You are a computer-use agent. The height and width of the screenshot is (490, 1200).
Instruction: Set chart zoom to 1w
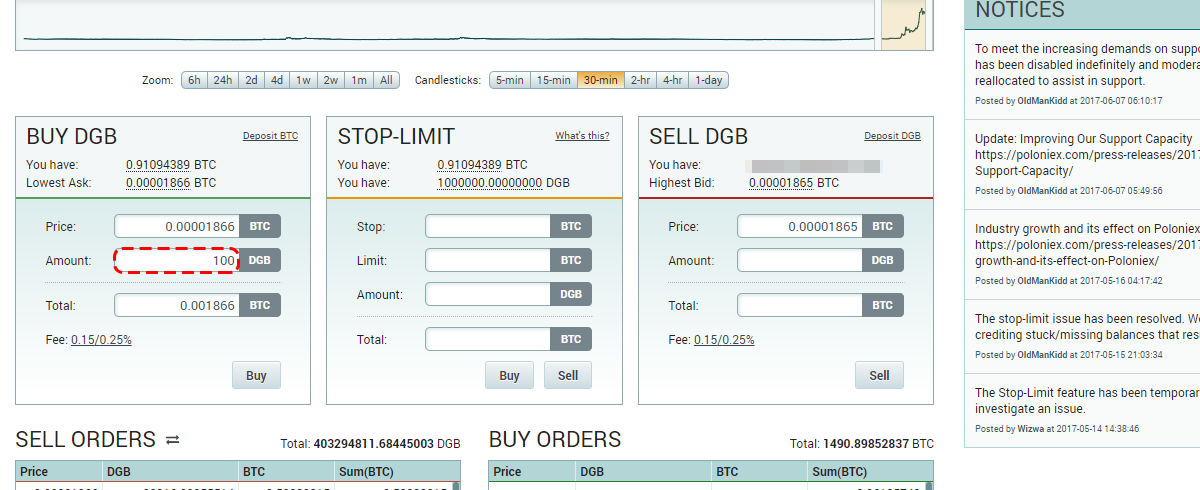click(x=303, y=80)
